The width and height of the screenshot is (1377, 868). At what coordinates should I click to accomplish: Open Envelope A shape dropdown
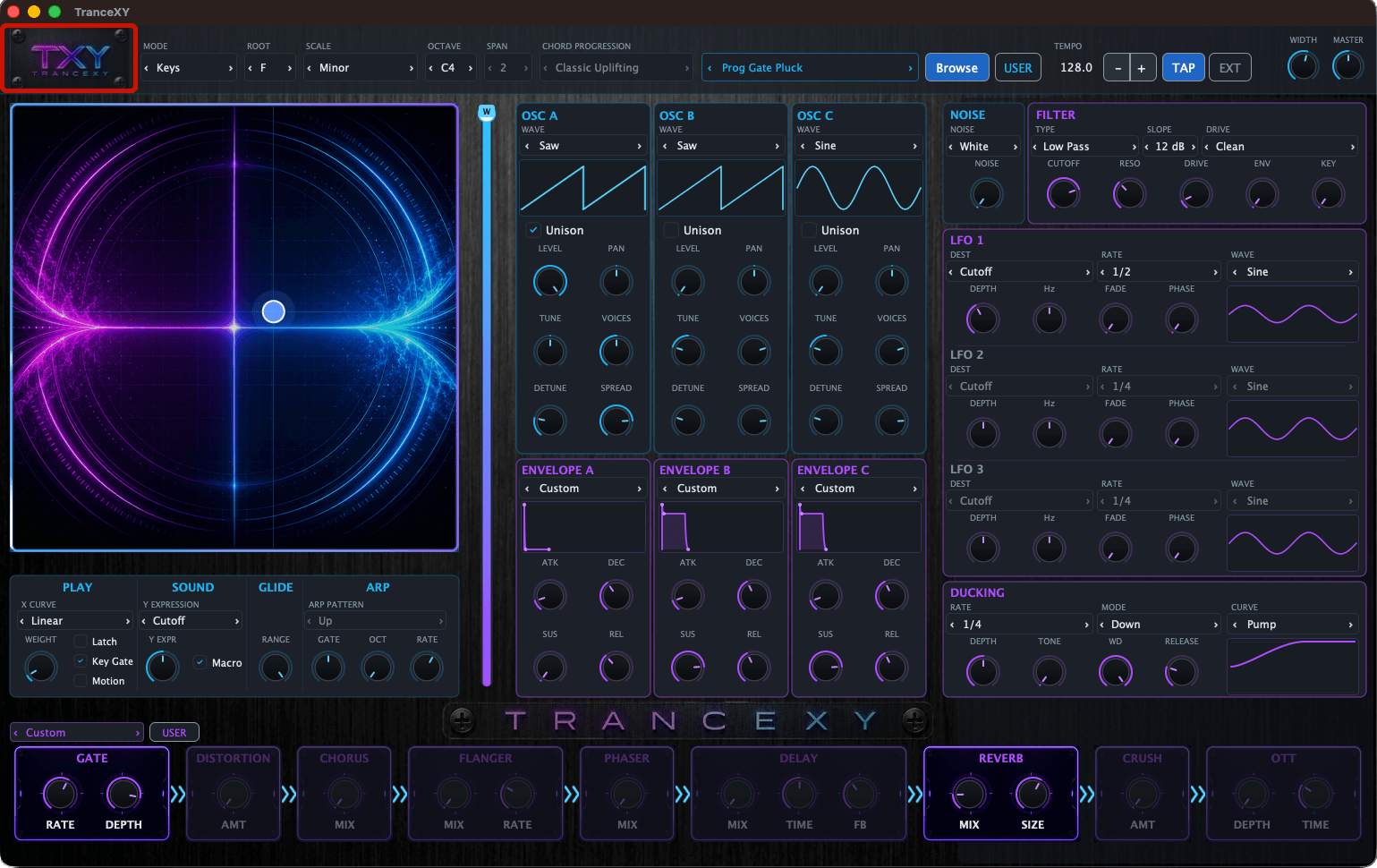(x=583, y=489)
